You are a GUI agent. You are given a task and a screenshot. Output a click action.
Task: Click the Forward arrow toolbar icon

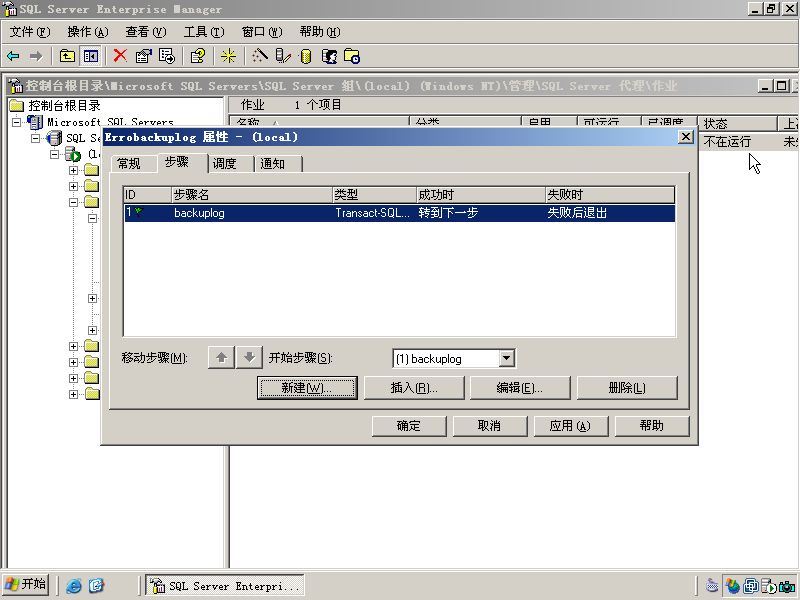coord(36,56)
